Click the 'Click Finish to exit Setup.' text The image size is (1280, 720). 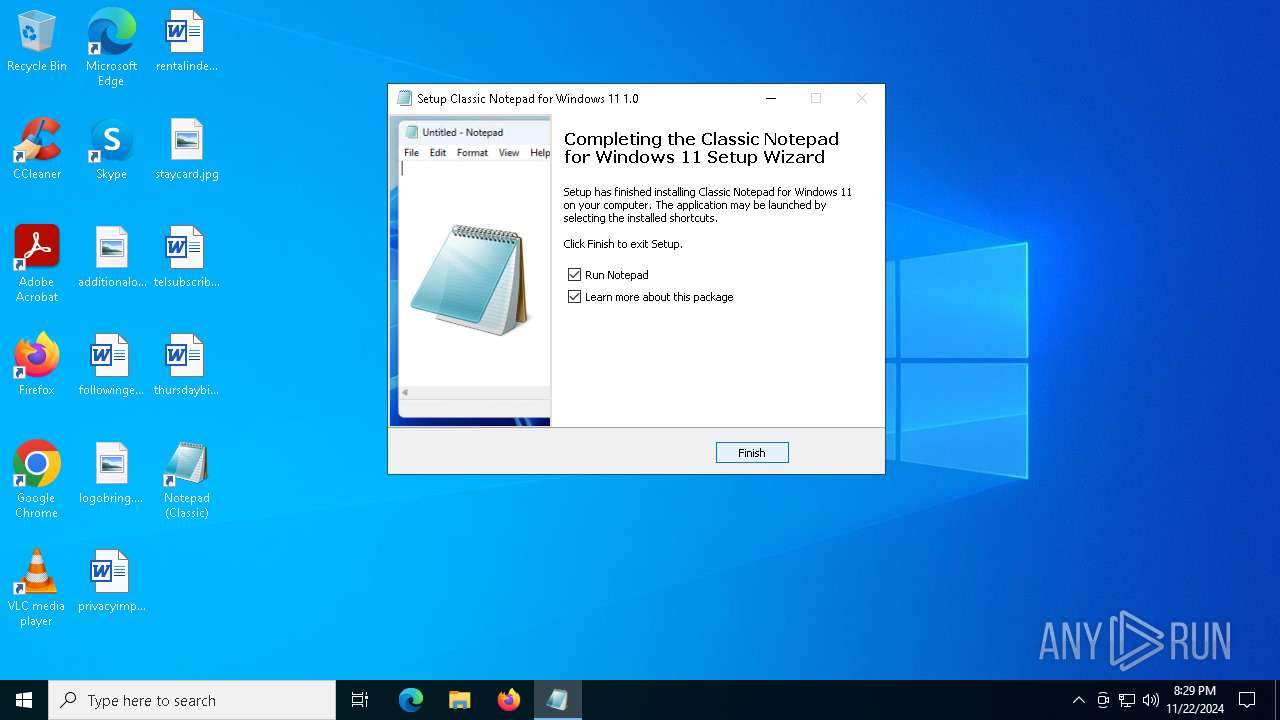point(623,244)
